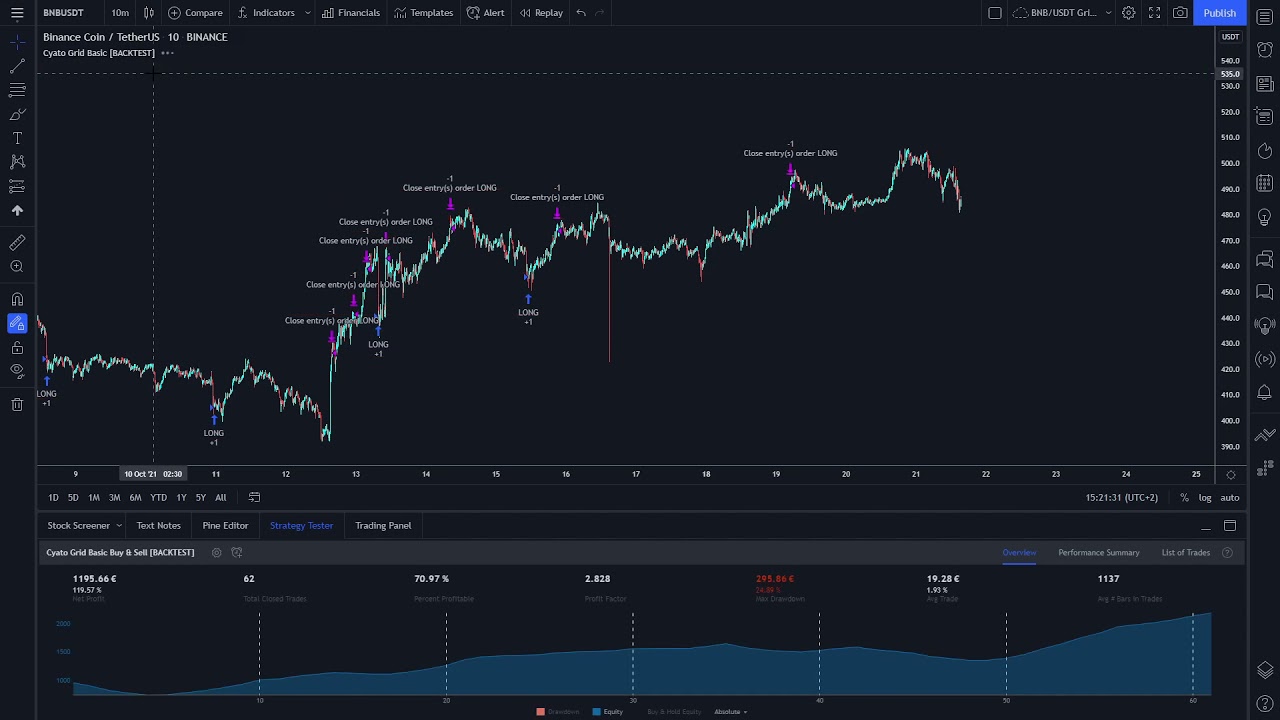Set chart range to 3M
The height and width of the screenshot is (720, 1280).
click(114, 497)
